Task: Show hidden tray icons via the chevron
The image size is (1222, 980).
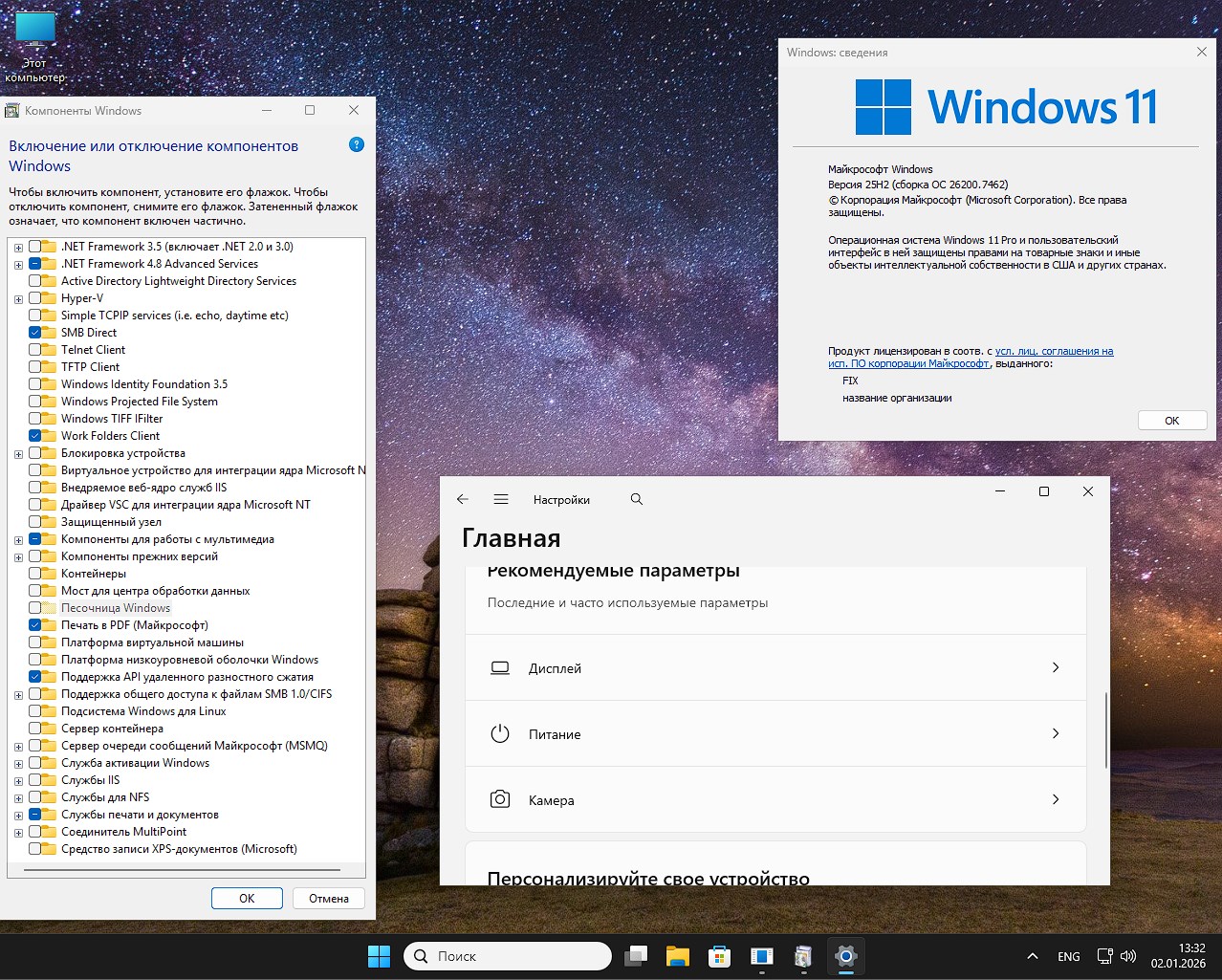Action: [x=1031, y=955]
